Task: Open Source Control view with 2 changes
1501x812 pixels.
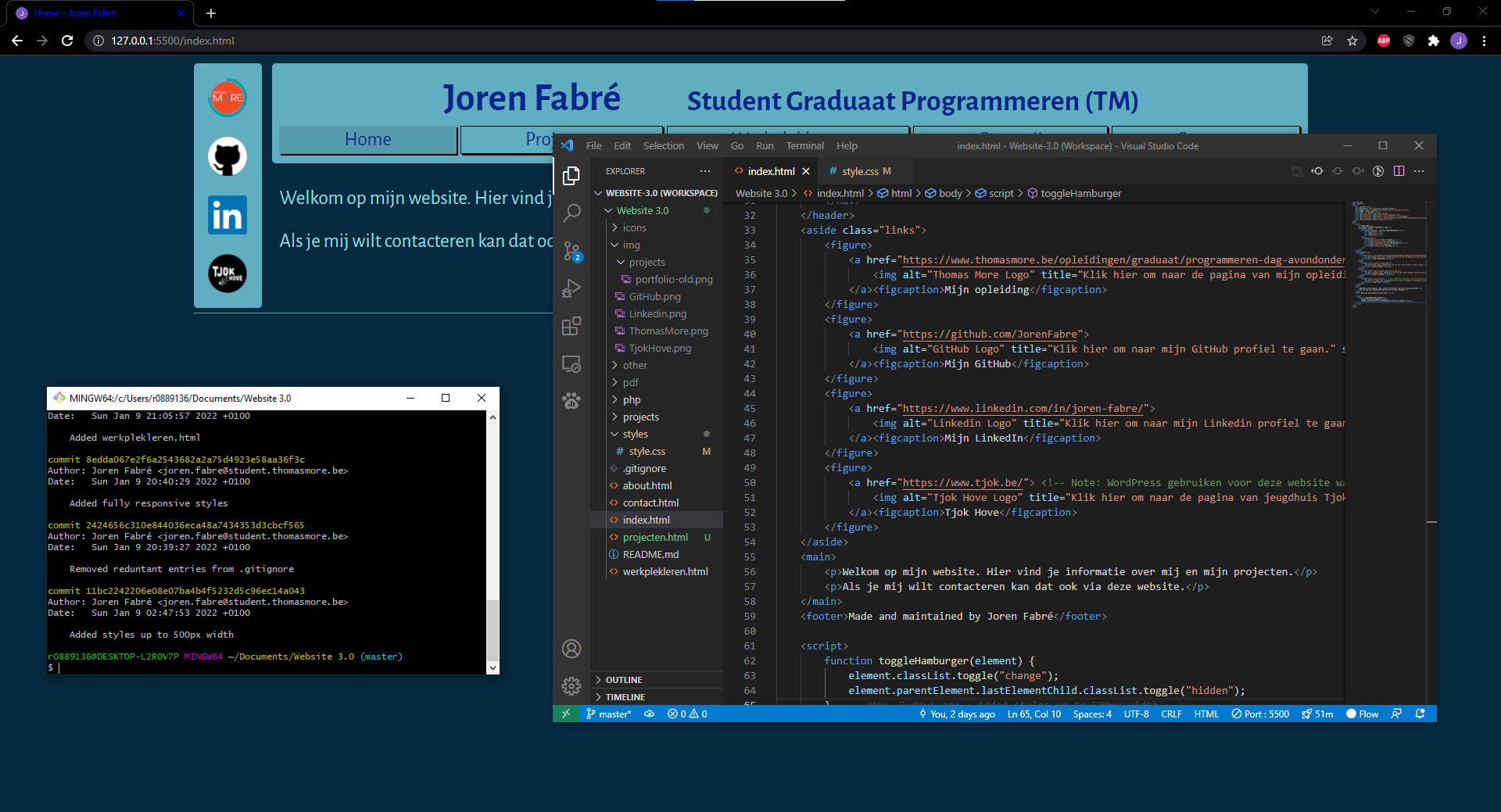Action: click(x=571, y=251)
